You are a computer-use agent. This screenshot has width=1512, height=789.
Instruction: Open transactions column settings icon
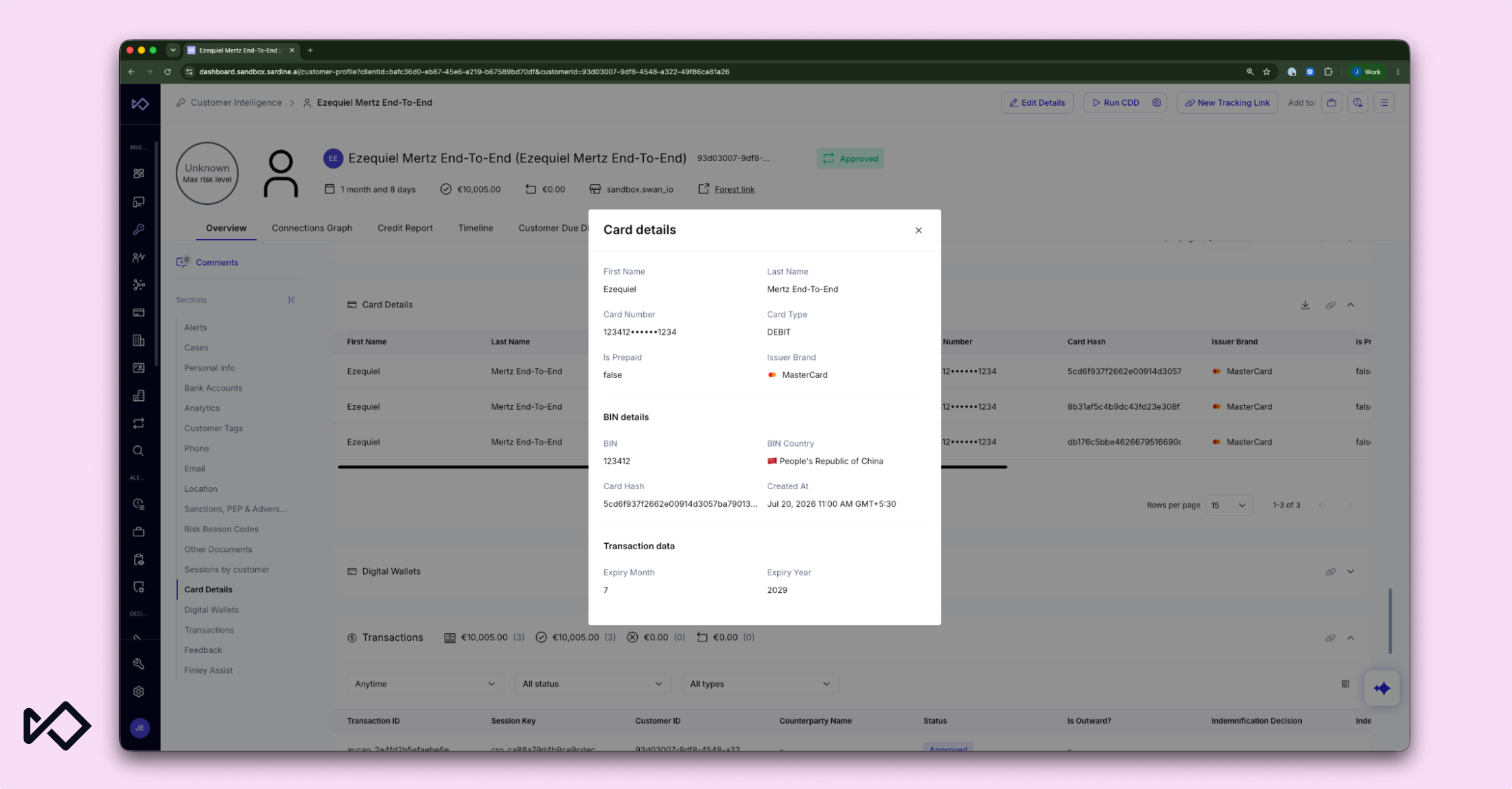pyautogui.click(x=1346, y=684)
